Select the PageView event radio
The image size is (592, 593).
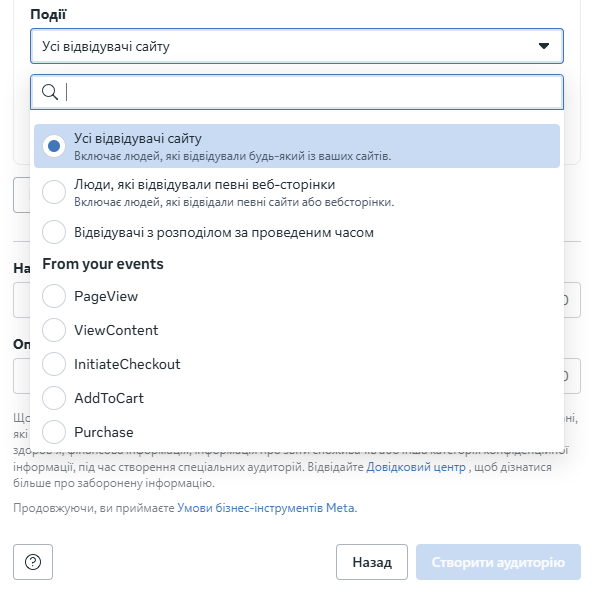click(x=54, y=296)
